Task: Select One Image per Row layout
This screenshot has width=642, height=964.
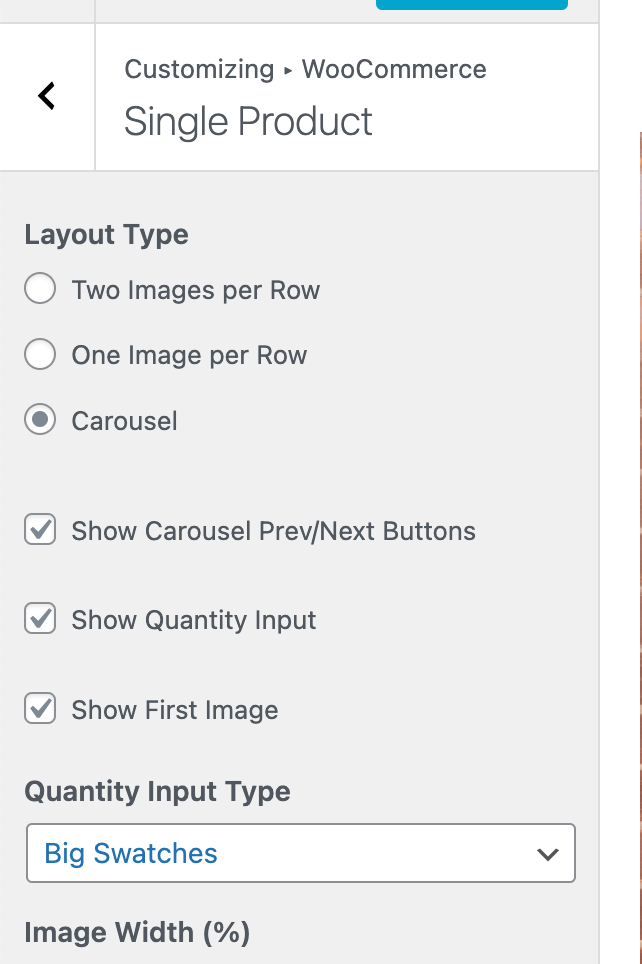Action: (39, 355)
